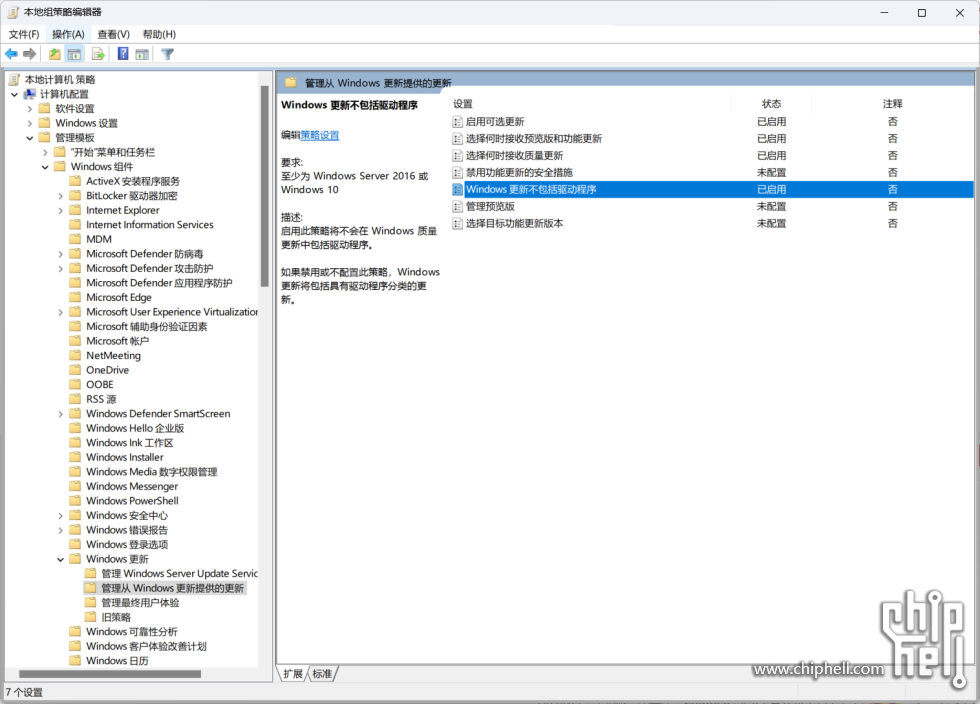Select Windows Hello 企业版 tree item

(x=135, y=428)
